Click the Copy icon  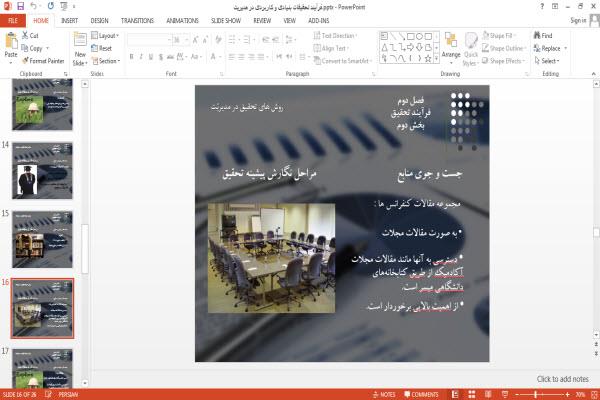(24, 48)
